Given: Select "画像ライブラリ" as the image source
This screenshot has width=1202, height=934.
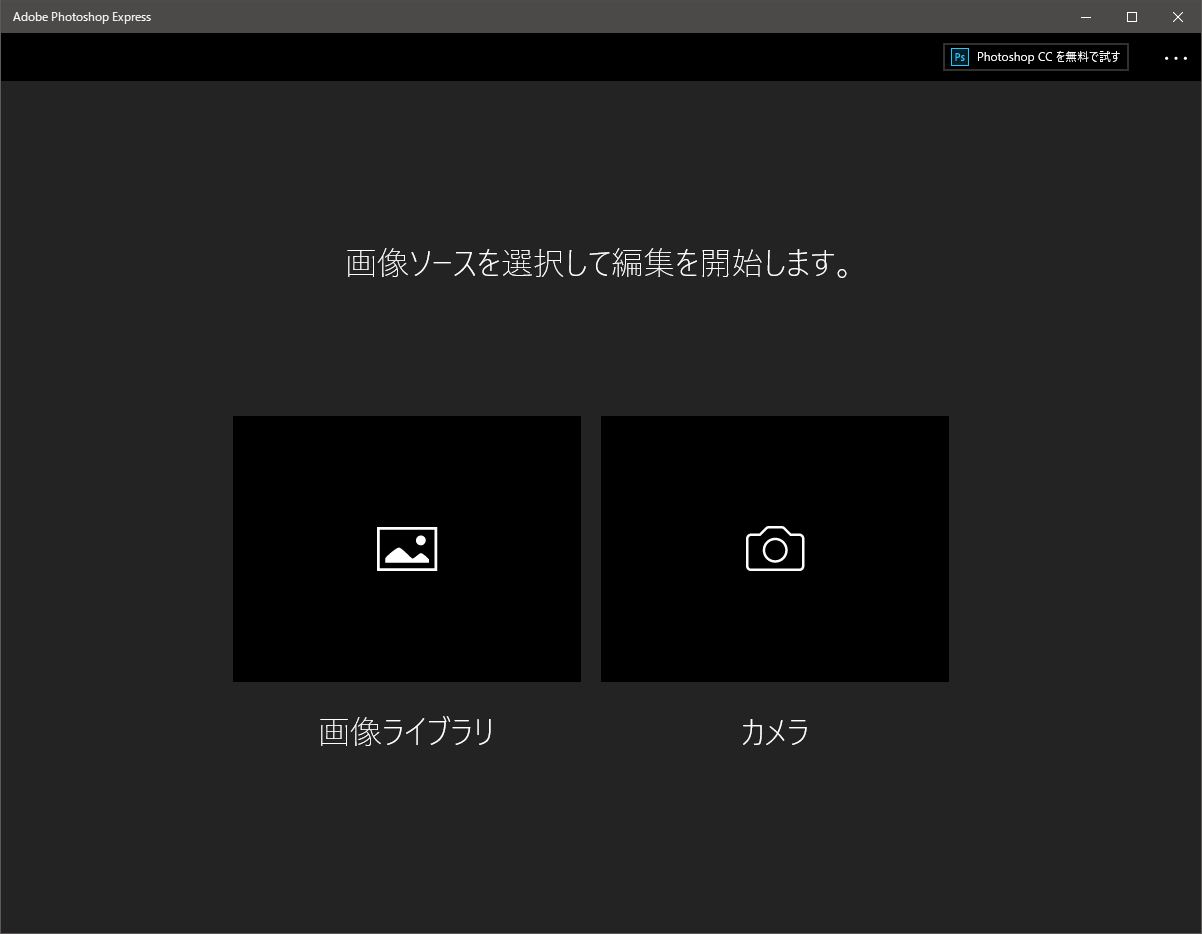Looking at the screenshot, I should tap(407, 731).
